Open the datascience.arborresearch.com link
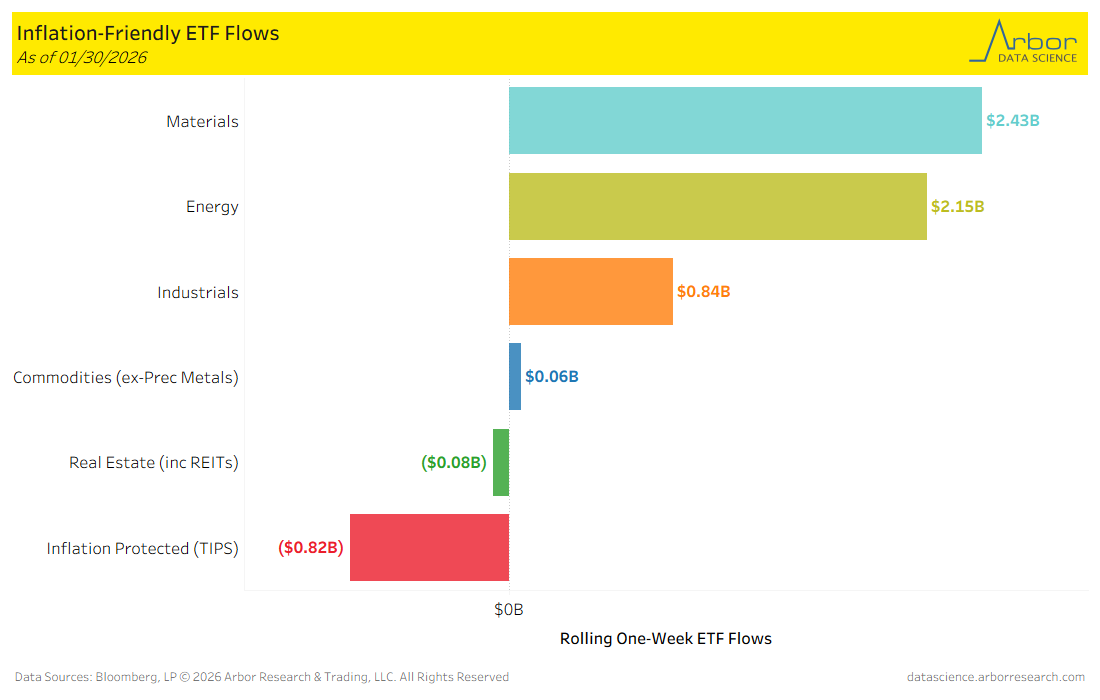This screenshot has width=1100, height=700. pos(995,677)
